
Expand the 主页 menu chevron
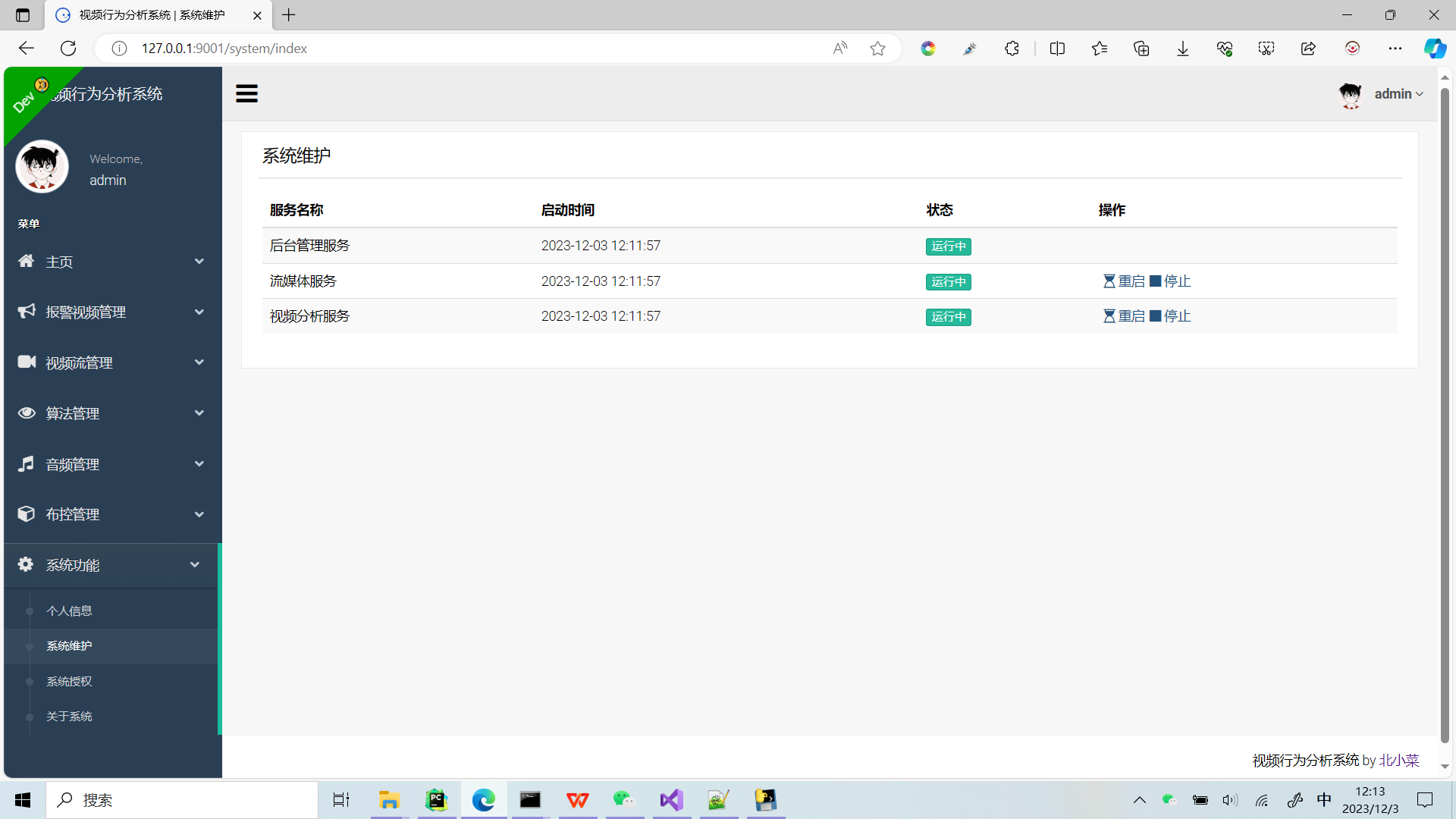coord(199,262)
